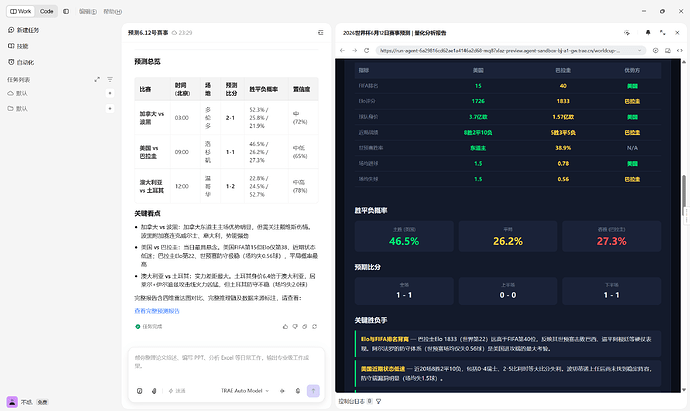Add a task to the cloud 默认 group
The width and height of the screenshot is (690, 411).
point(110,93)
